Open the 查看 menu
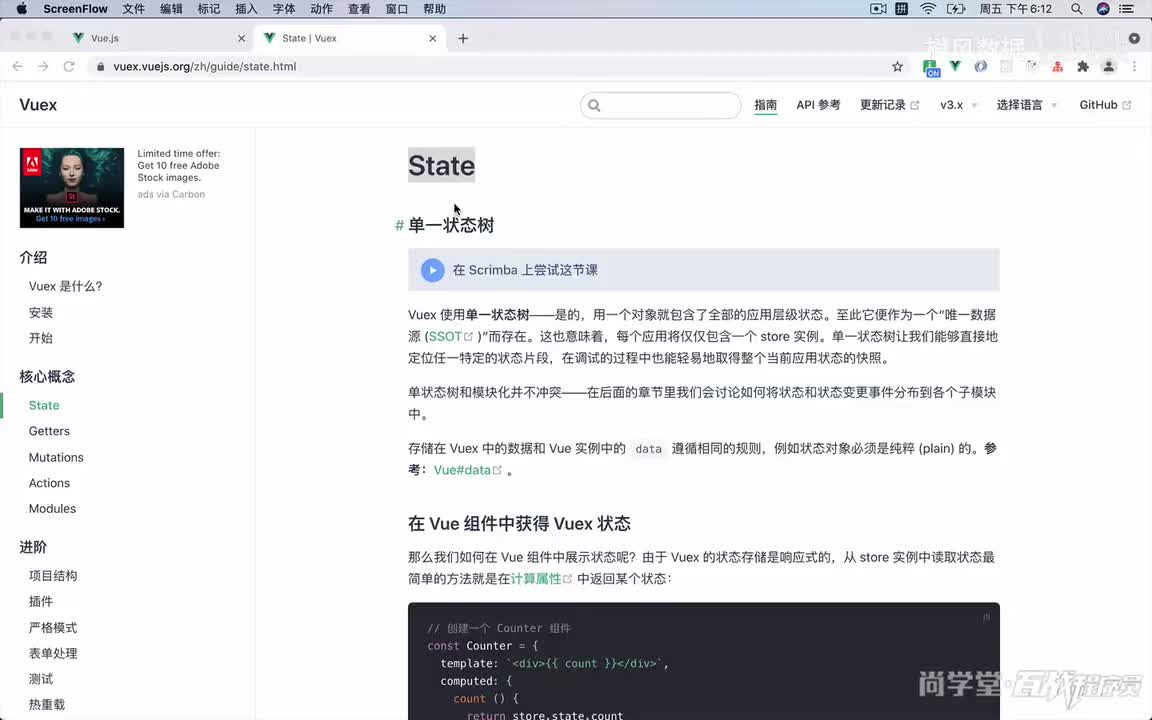 click(x=359, y=9)
